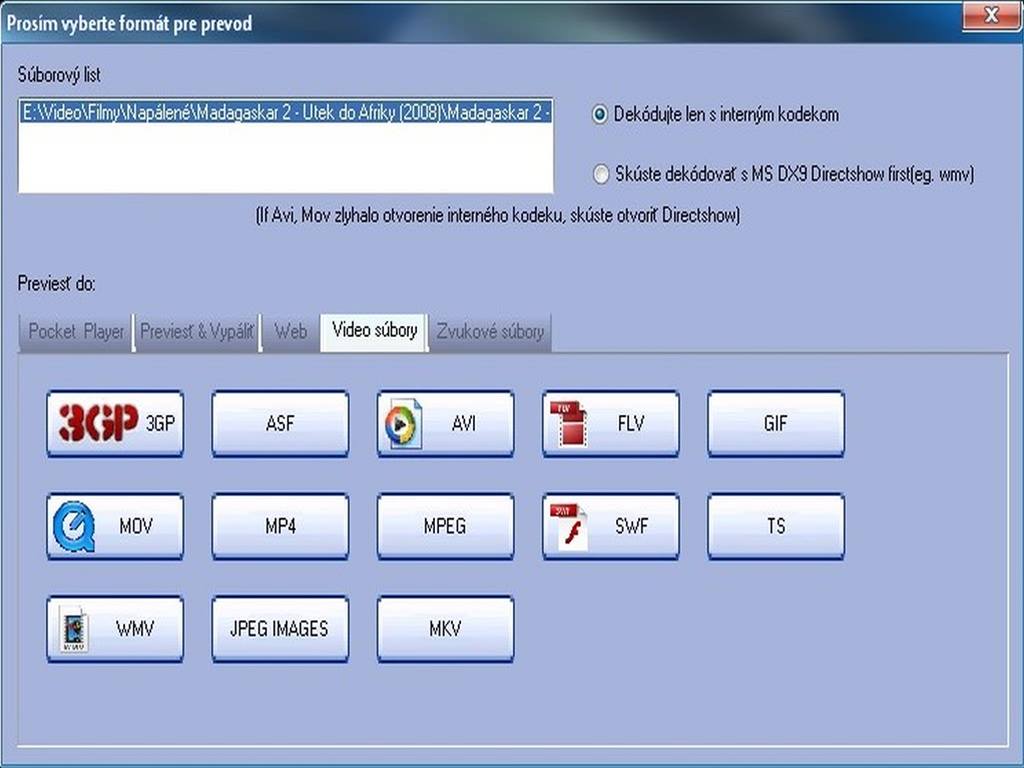
Task: Select the WMV file icon
Action: 73,629
